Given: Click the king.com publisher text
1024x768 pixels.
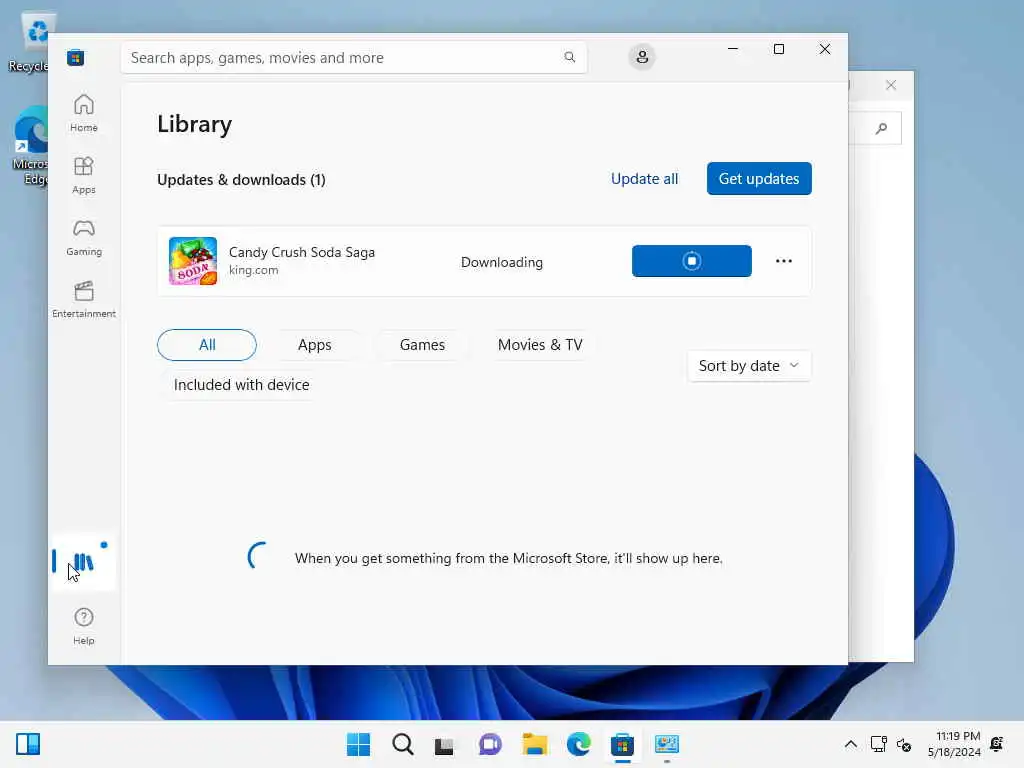Looking at the screenshot, I should point(253,270).
